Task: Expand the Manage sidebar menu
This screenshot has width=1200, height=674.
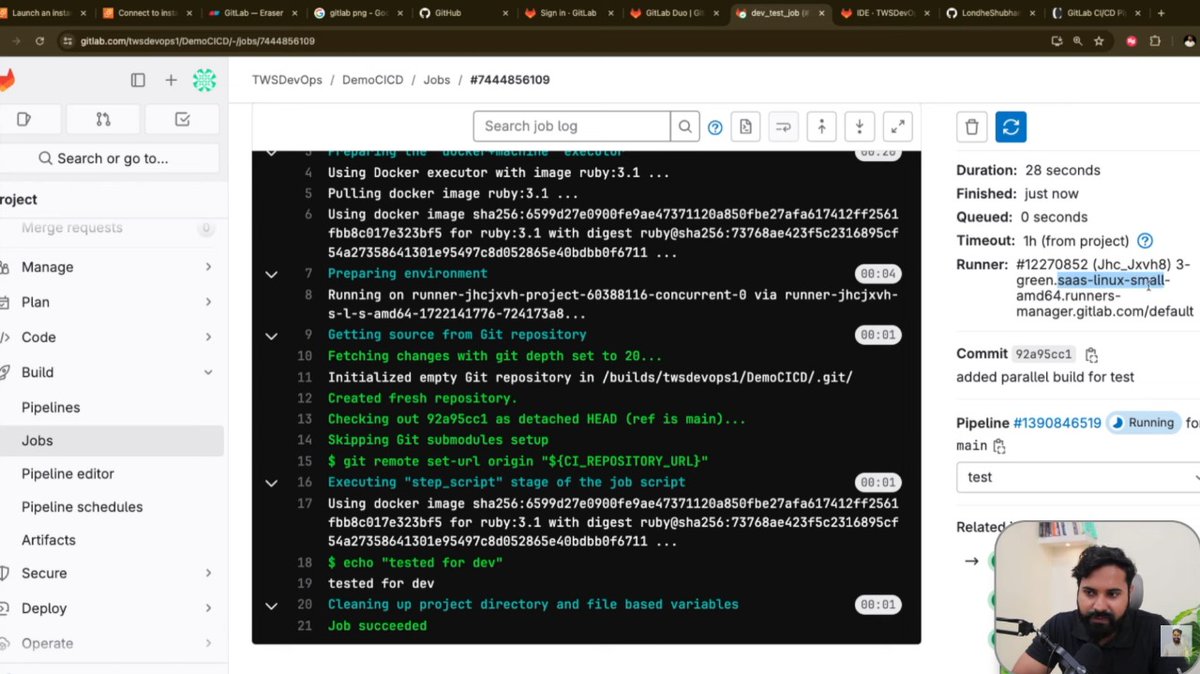Action: [111, 267]
